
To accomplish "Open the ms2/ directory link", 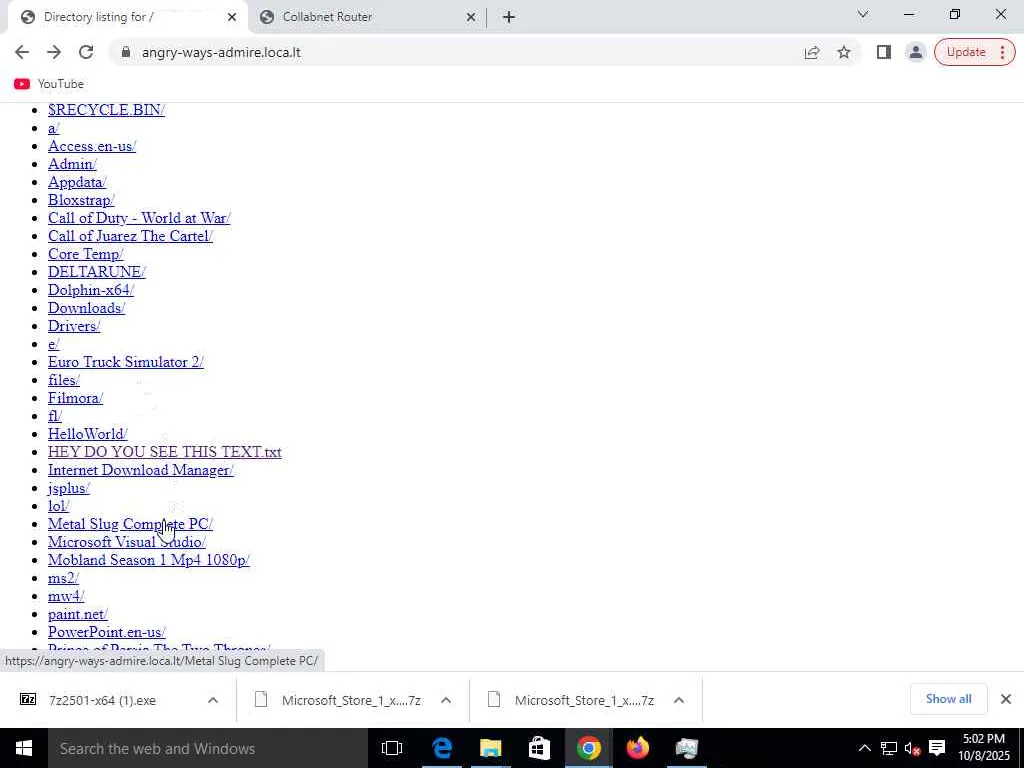I will pyautogui.click(x=63, y=578).
